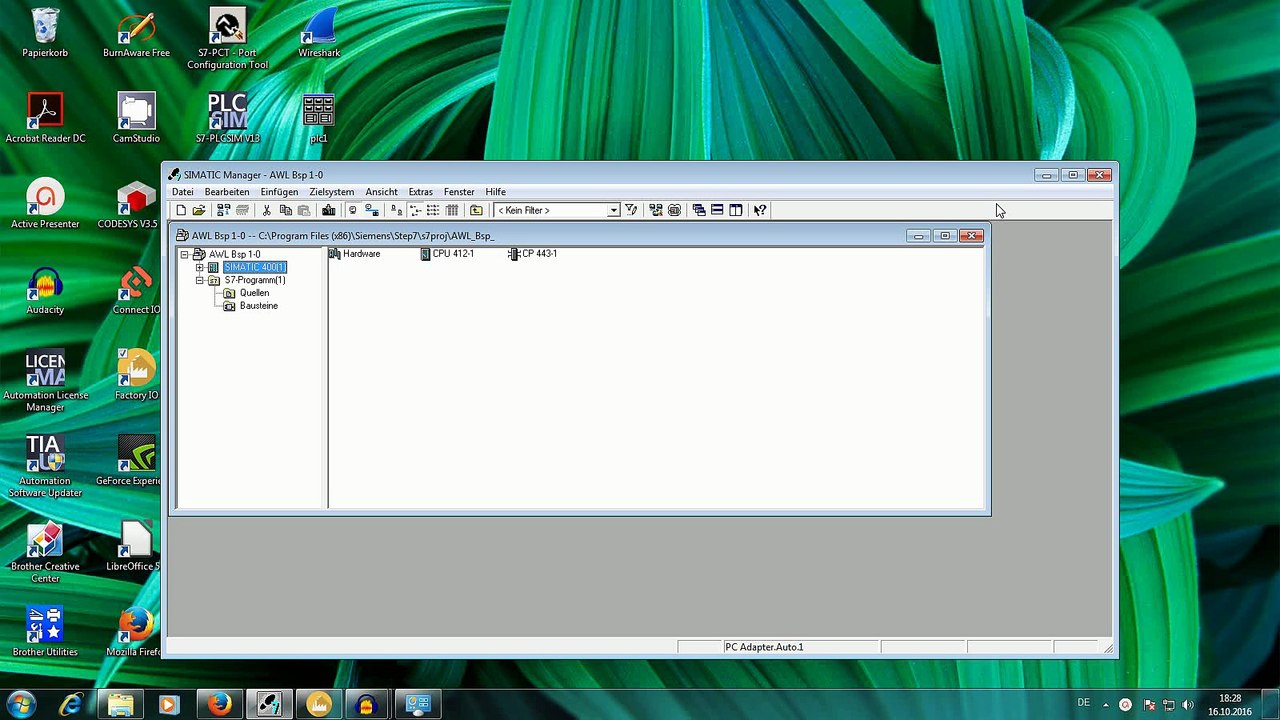This screenshot has height=720, width=1280.
Task: Select SIMATIC 400(1) in project tree
Action: coord(255,268)
